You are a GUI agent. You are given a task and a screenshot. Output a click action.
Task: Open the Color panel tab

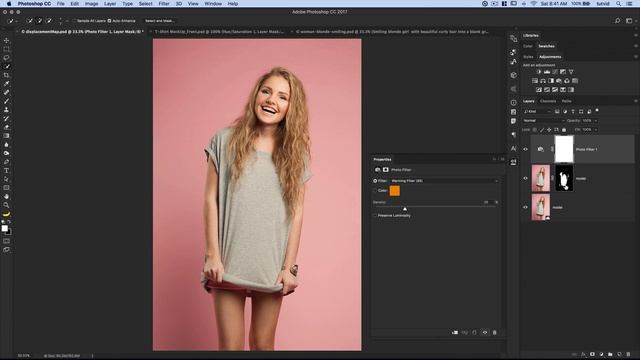point(528,46)
